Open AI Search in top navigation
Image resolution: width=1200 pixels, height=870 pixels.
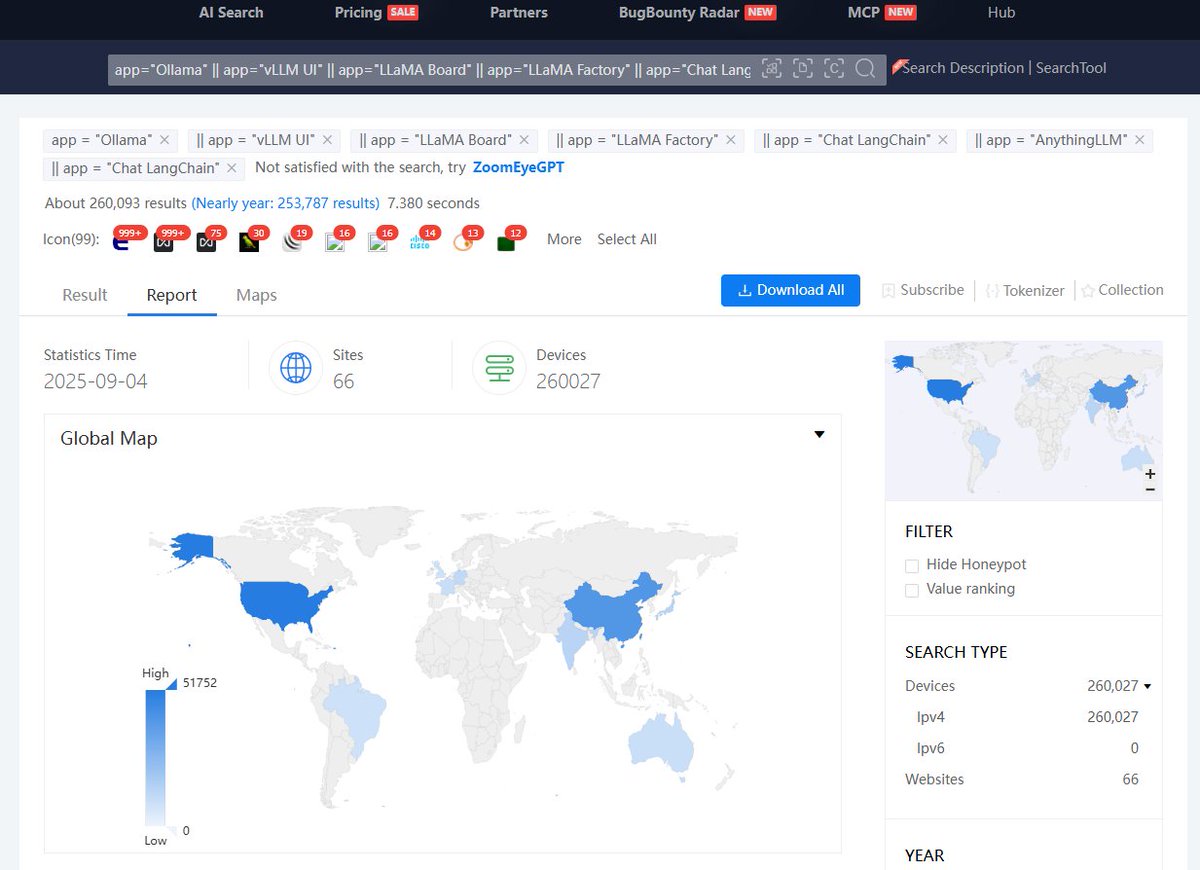click(231, 13)
